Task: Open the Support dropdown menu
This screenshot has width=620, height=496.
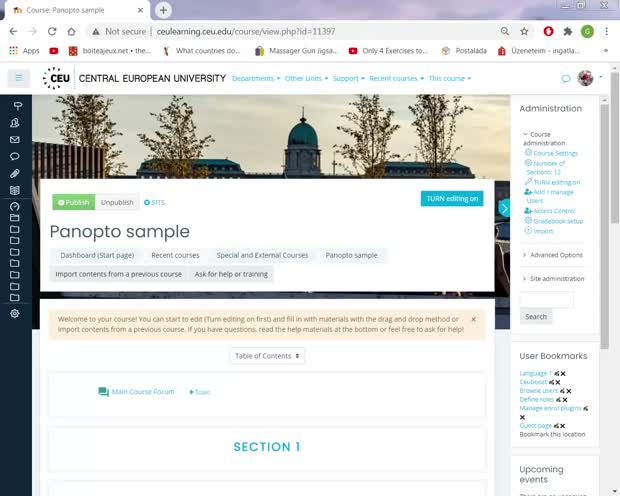Action: pos(349,78)
